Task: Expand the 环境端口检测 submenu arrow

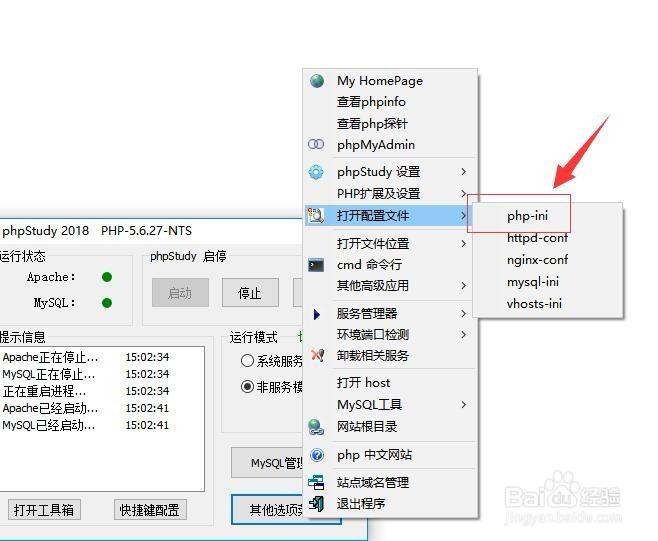Action: [463, 335]
